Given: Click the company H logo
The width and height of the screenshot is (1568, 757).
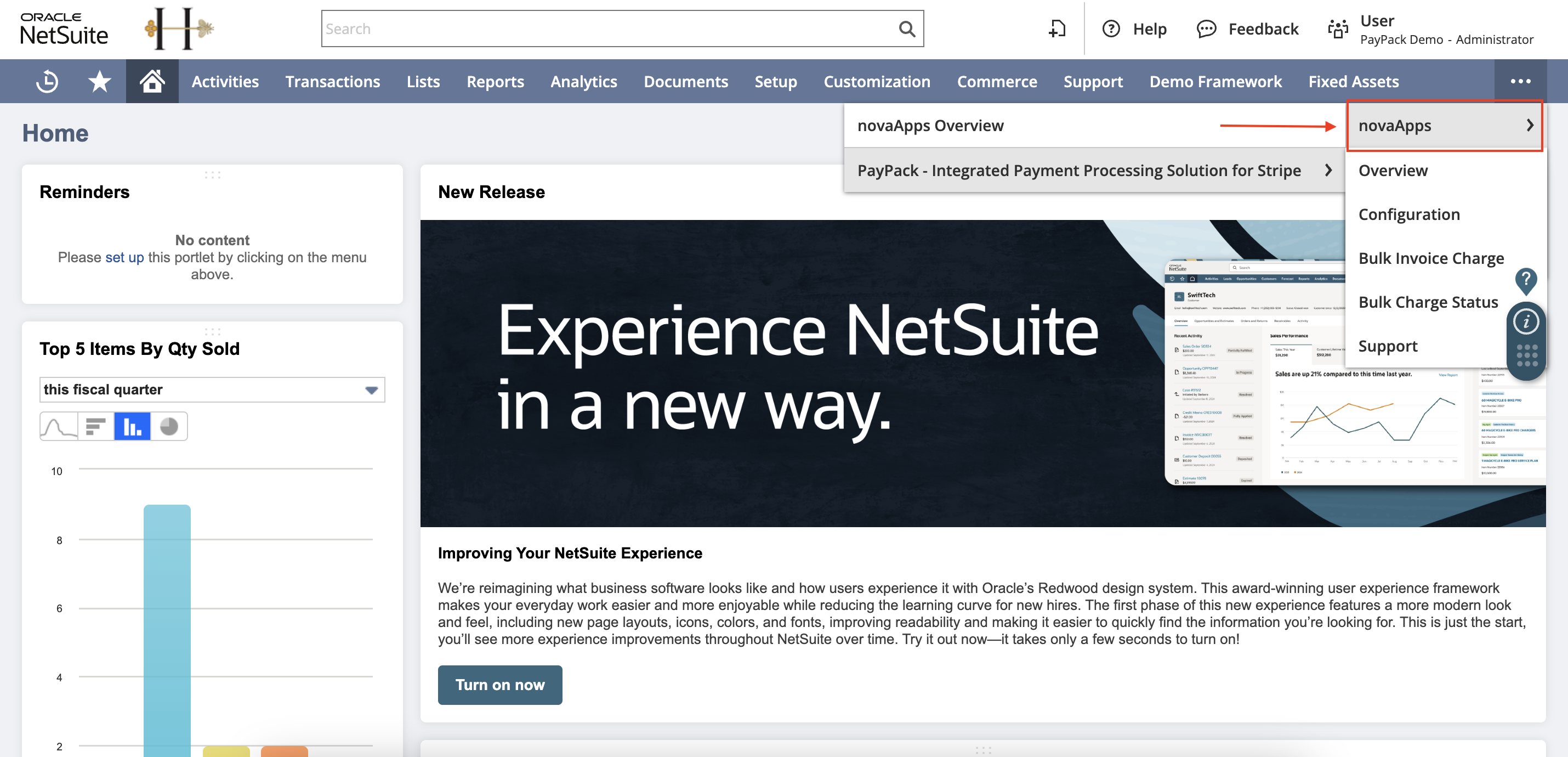Looking at the screenshot, I should point(179,29).
